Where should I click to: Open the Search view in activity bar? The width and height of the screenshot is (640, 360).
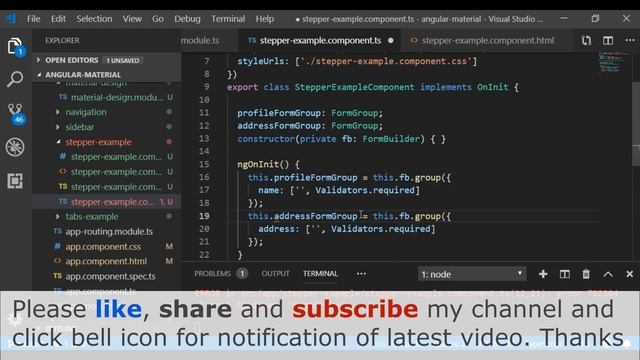(15, 79)
